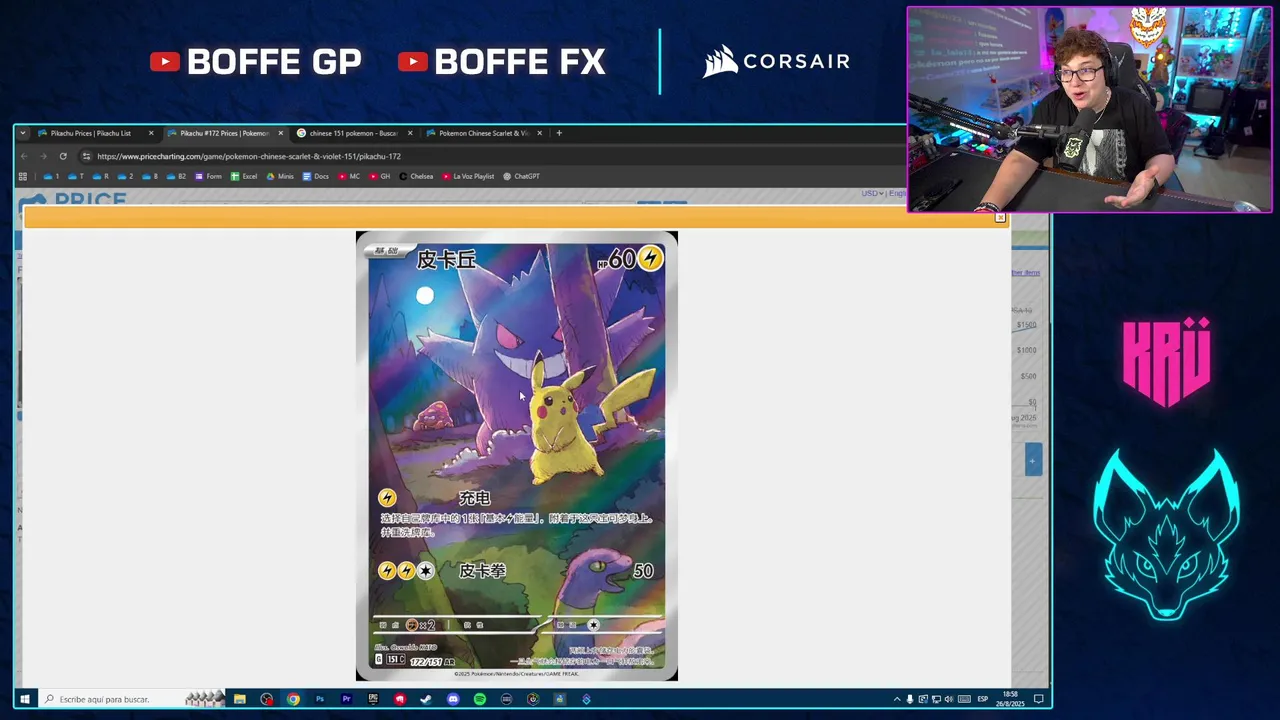Open the cloud bookmark labeled '1'
This screenshot has width=1280, height=720.
pos(52,176)
